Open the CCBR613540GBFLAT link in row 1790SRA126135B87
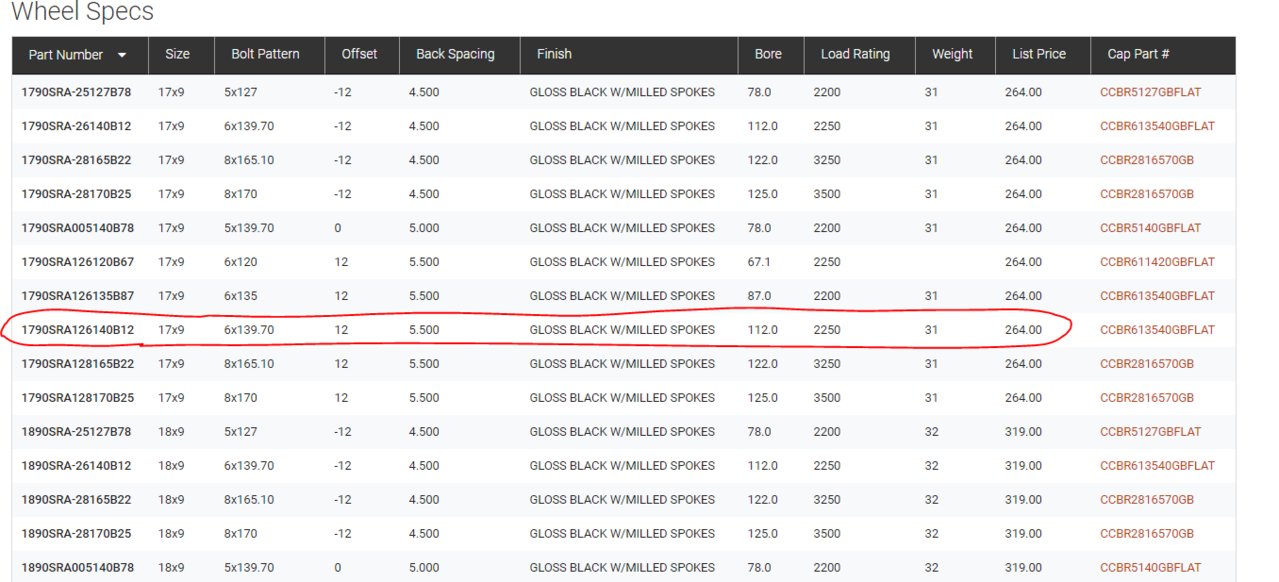This screenshot has width=1279, height=582. click(1157, 296)
